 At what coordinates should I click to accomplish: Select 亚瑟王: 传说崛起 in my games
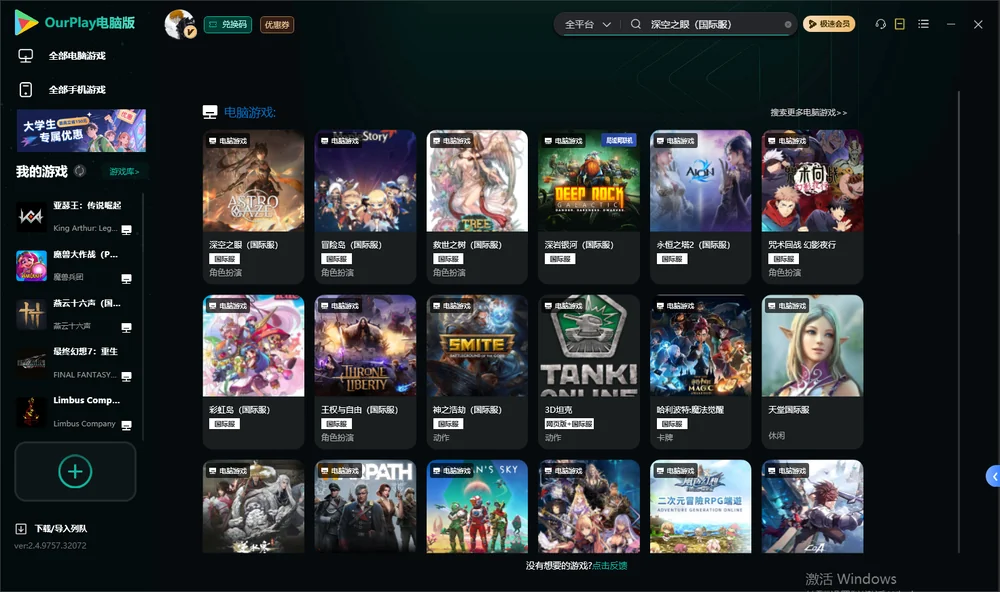pos(75,217)
